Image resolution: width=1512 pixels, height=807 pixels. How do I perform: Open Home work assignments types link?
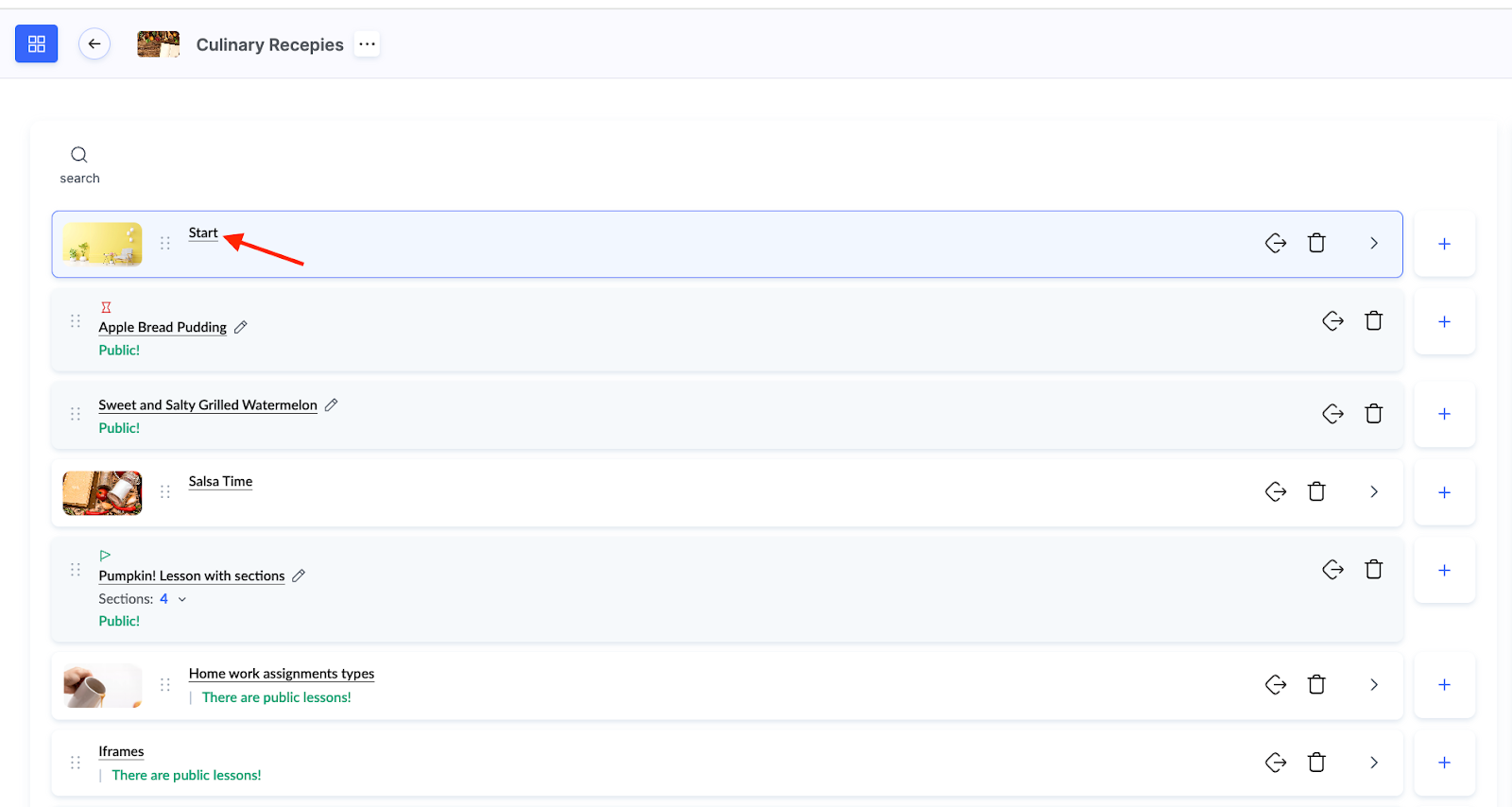(282, 674)
